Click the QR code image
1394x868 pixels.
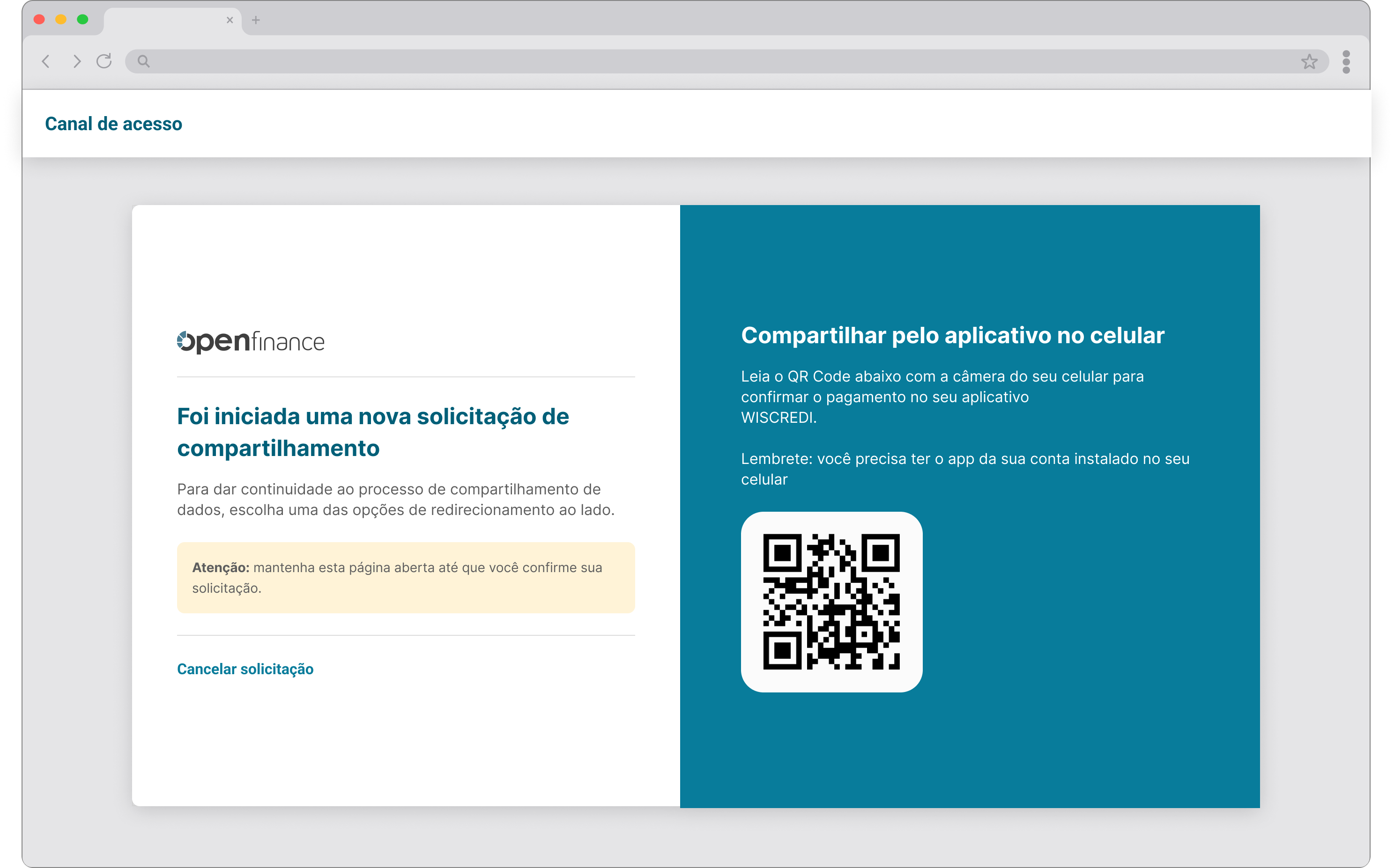[831, 602]
